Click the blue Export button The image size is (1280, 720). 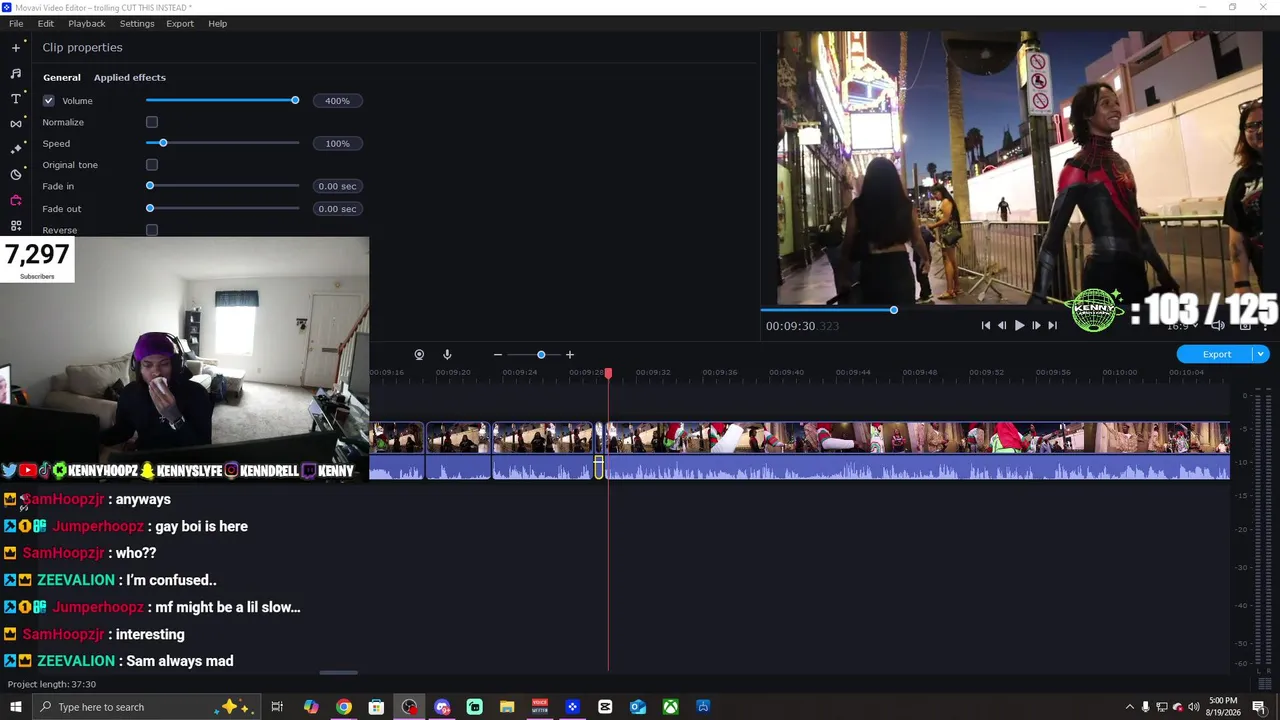click(1216, 354)
